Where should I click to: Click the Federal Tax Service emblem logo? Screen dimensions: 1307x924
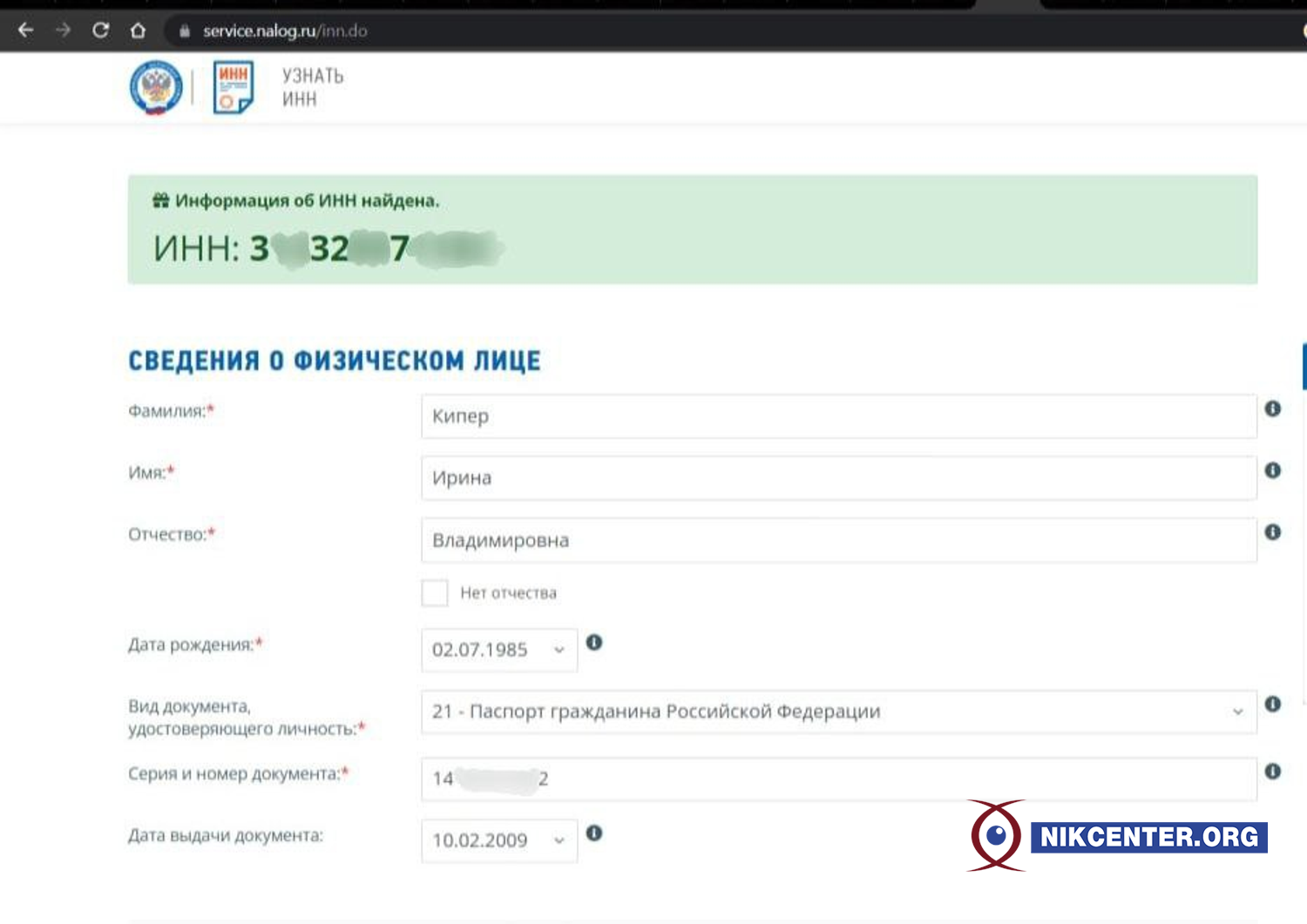click(x=156, y=87)
